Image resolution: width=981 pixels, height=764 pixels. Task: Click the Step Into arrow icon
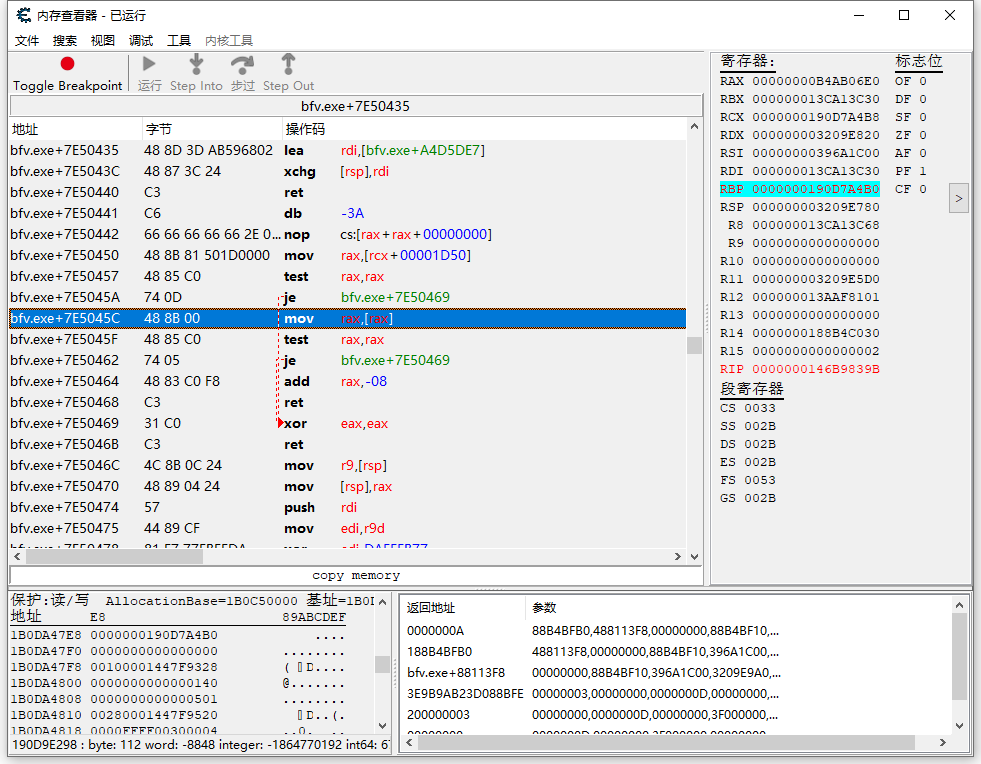click(196, 64)
